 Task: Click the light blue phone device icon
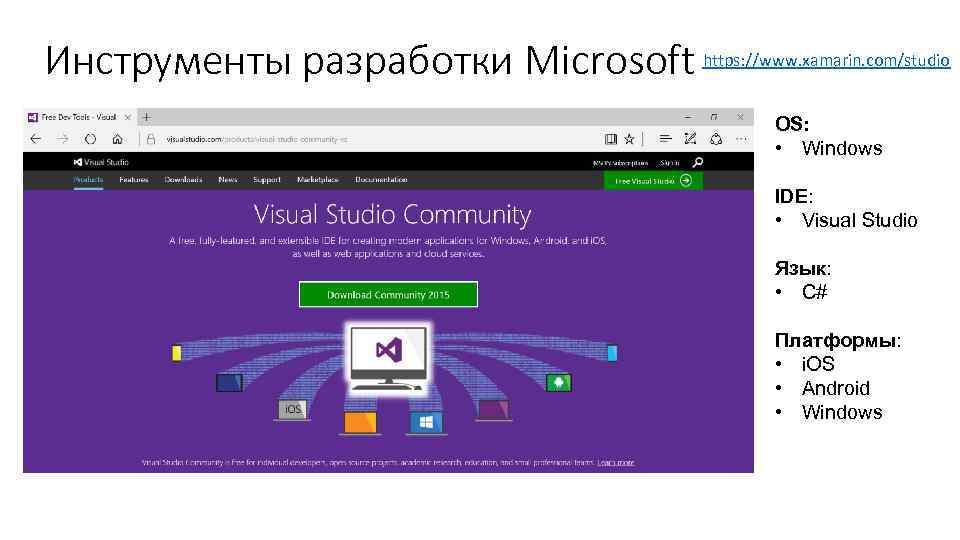[x=612, y=353]
